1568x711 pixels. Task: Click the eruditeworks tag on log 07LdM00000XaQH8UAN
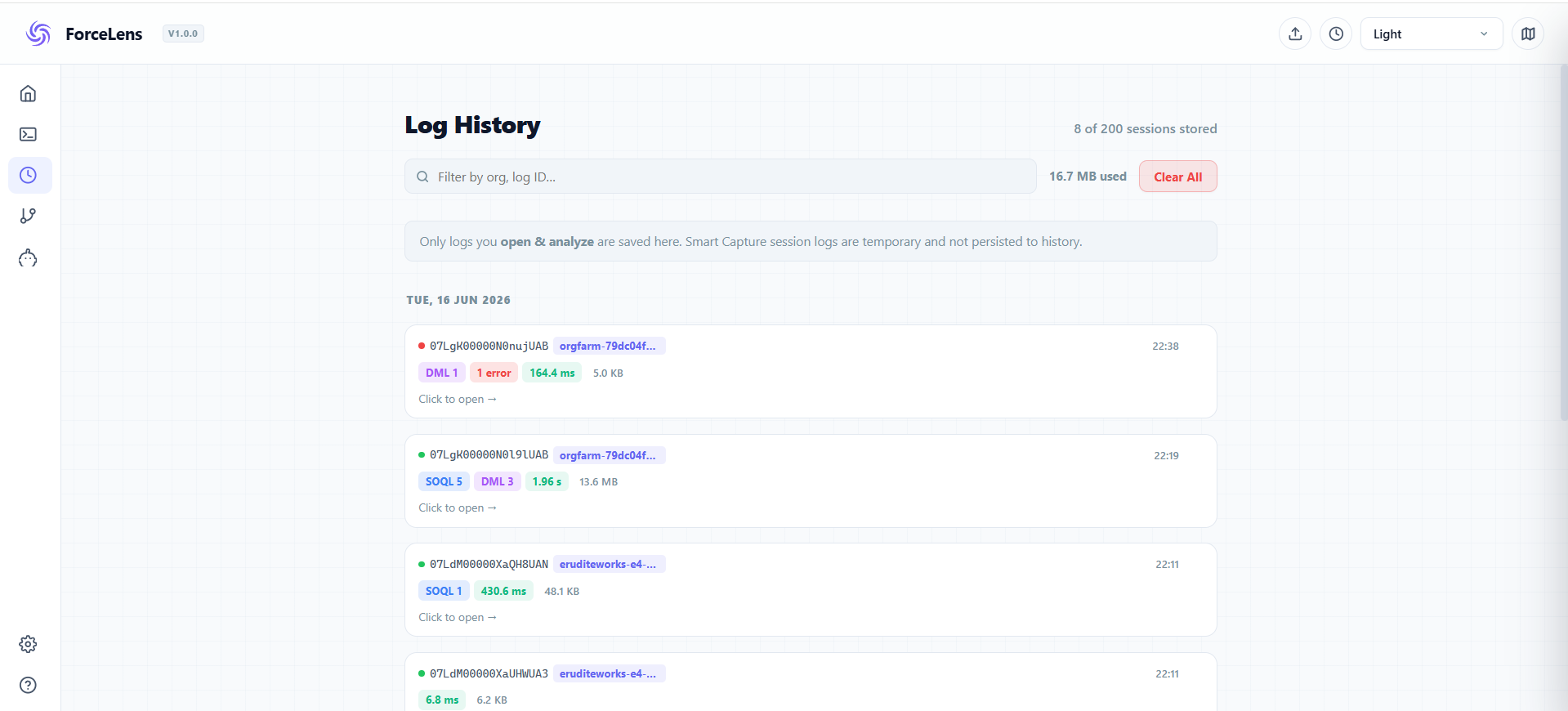609,564
